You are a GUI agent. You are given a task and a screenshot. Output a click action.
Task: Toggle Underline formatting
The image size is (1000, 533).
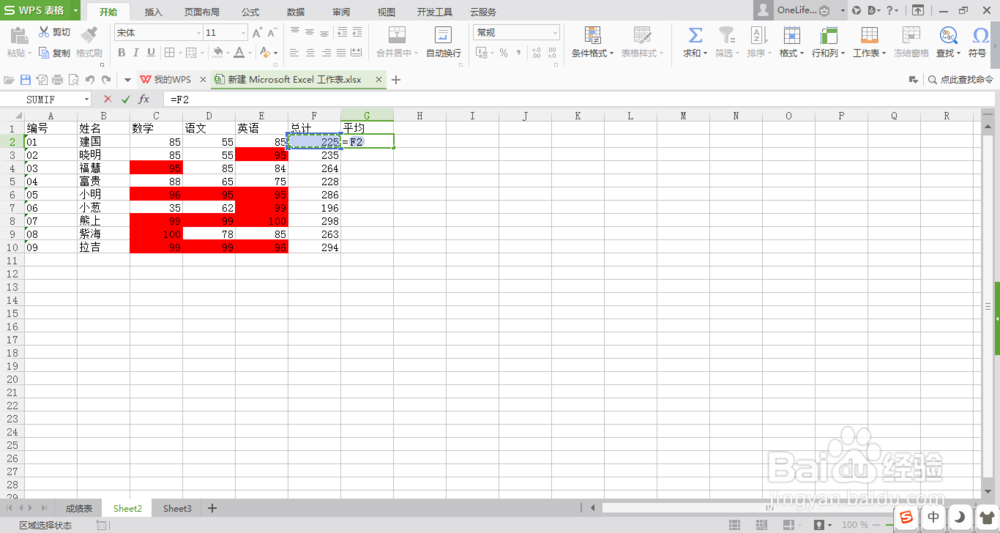pyautogui.click(x=151, y=53)
